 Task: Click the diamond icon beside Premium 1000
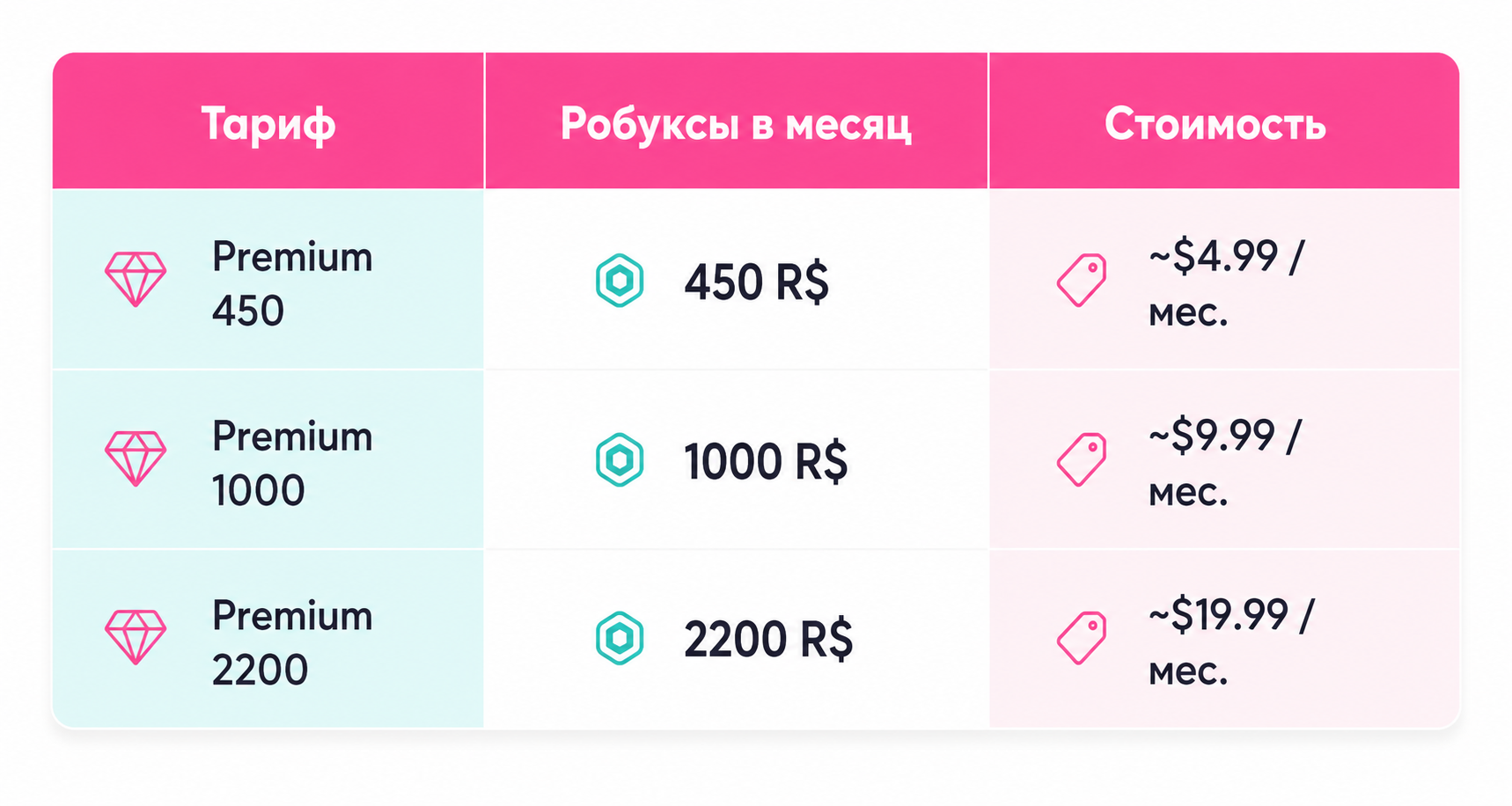136,458
